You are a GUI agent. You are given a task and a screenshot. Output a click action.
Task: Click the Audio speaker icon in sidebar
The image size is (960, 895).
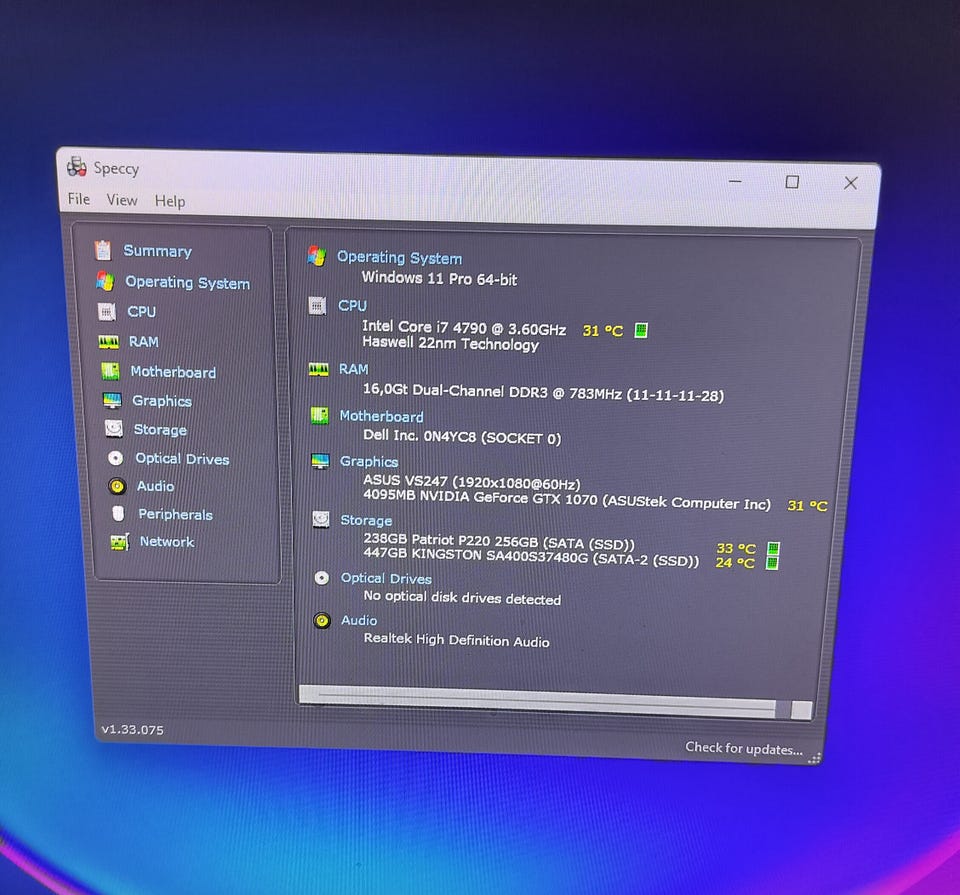click(117, 486)
